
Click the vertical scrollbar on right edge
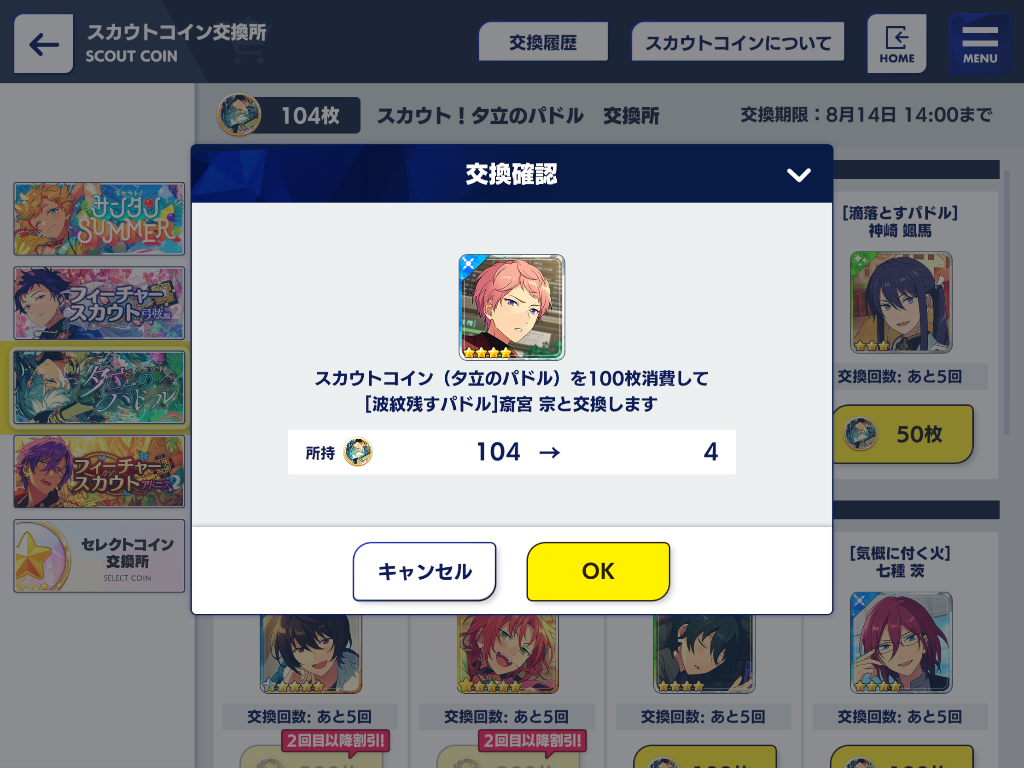(x=1008, y=302)
